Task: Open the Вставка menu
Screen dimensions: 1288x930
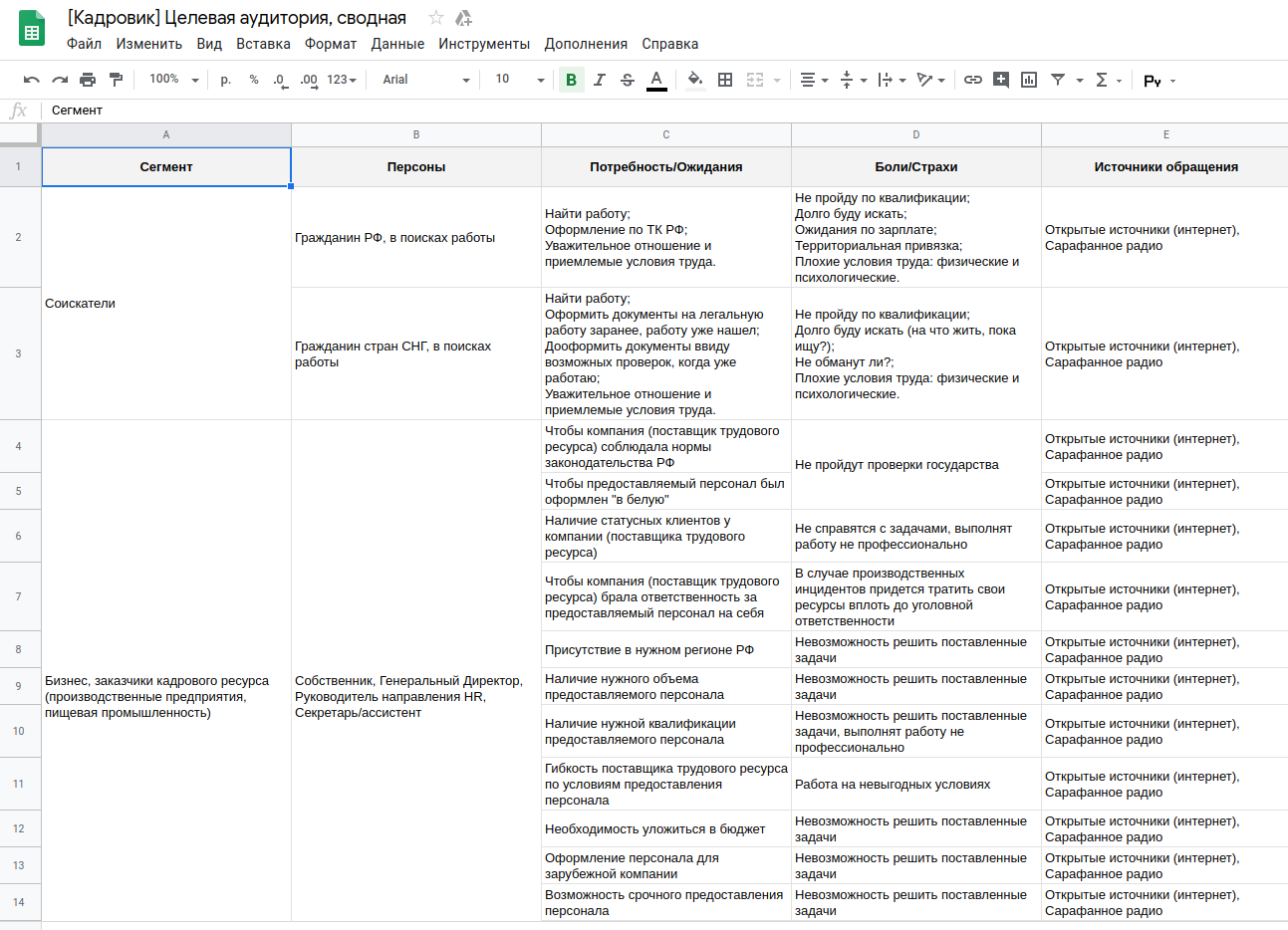Action: (263, 44)
